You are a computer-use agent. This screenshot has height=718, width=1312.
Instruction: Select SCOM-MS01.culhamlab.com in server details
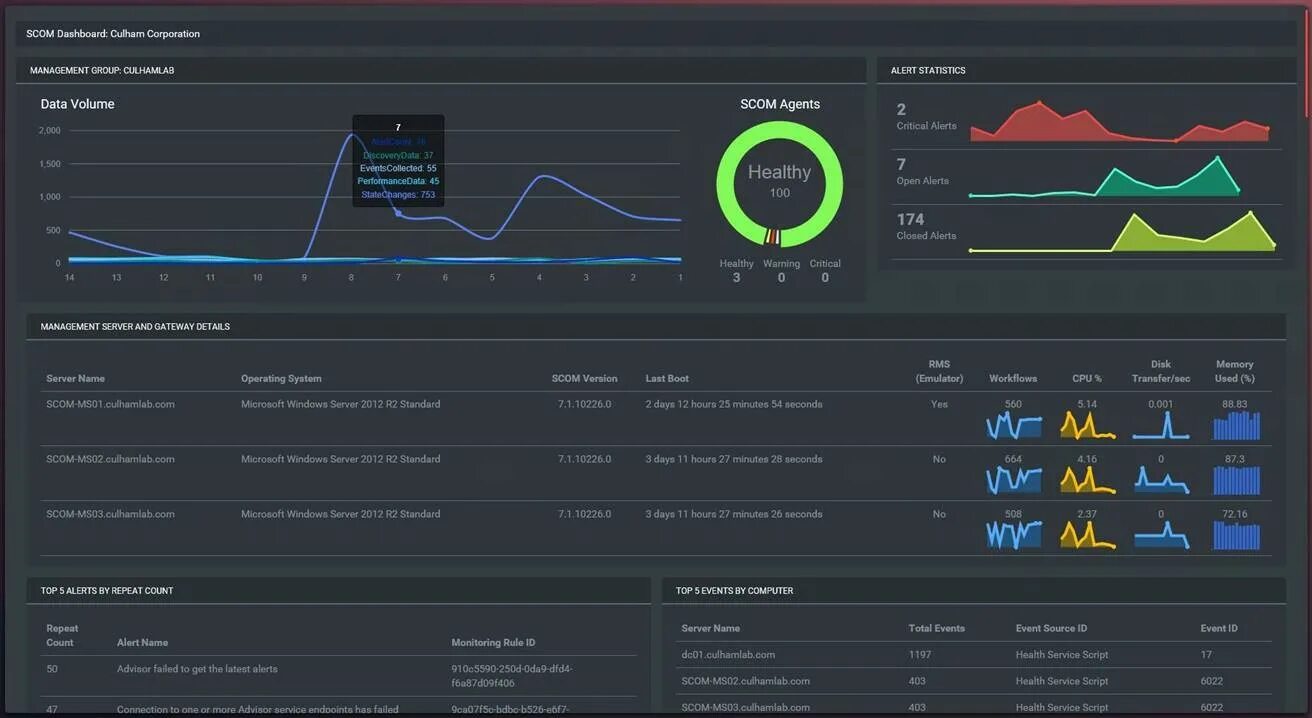coord(110,405)
